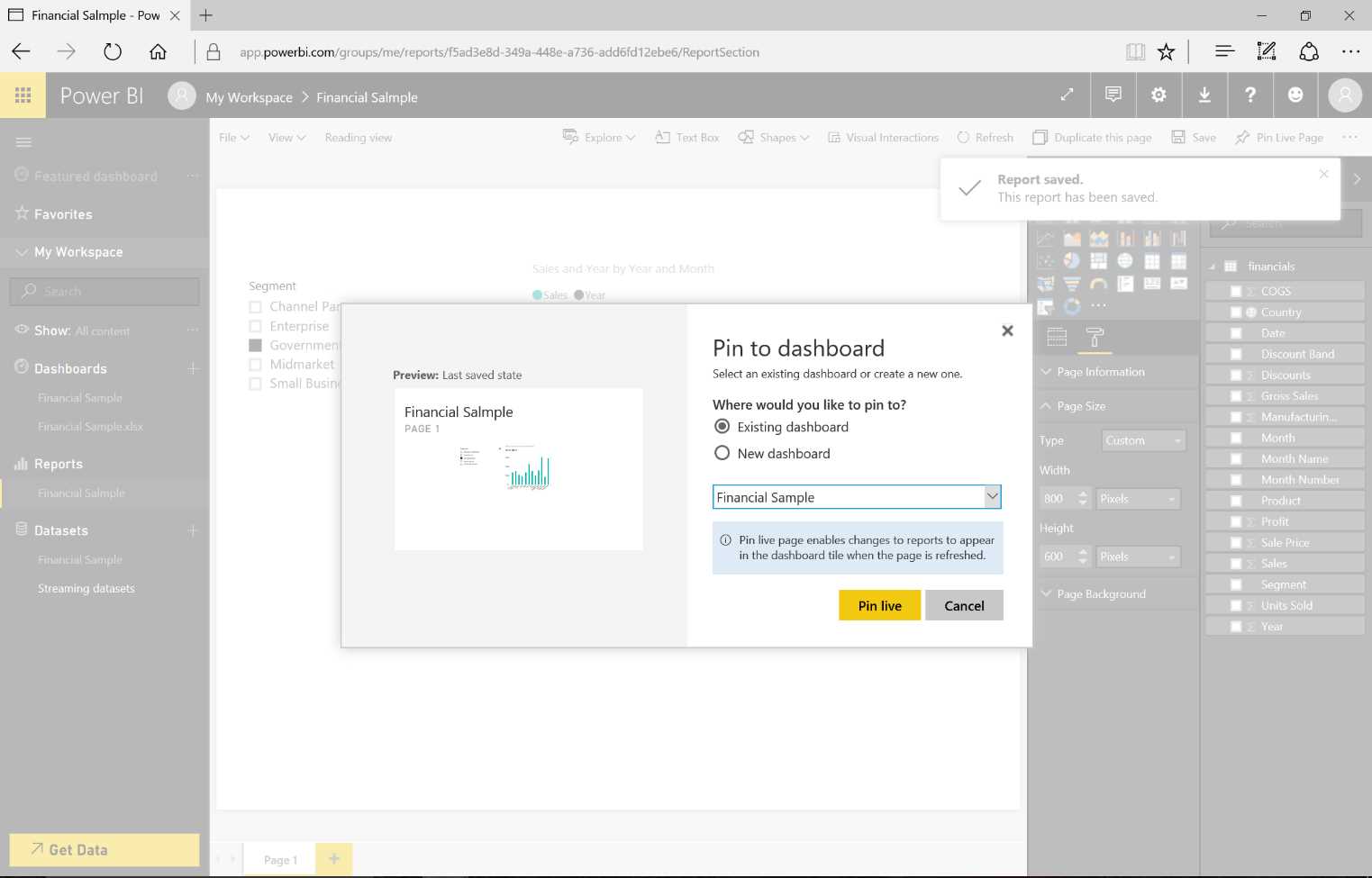Click My Workspace in the breadcrumb
1372x878 pixels.
coord(249,97)
